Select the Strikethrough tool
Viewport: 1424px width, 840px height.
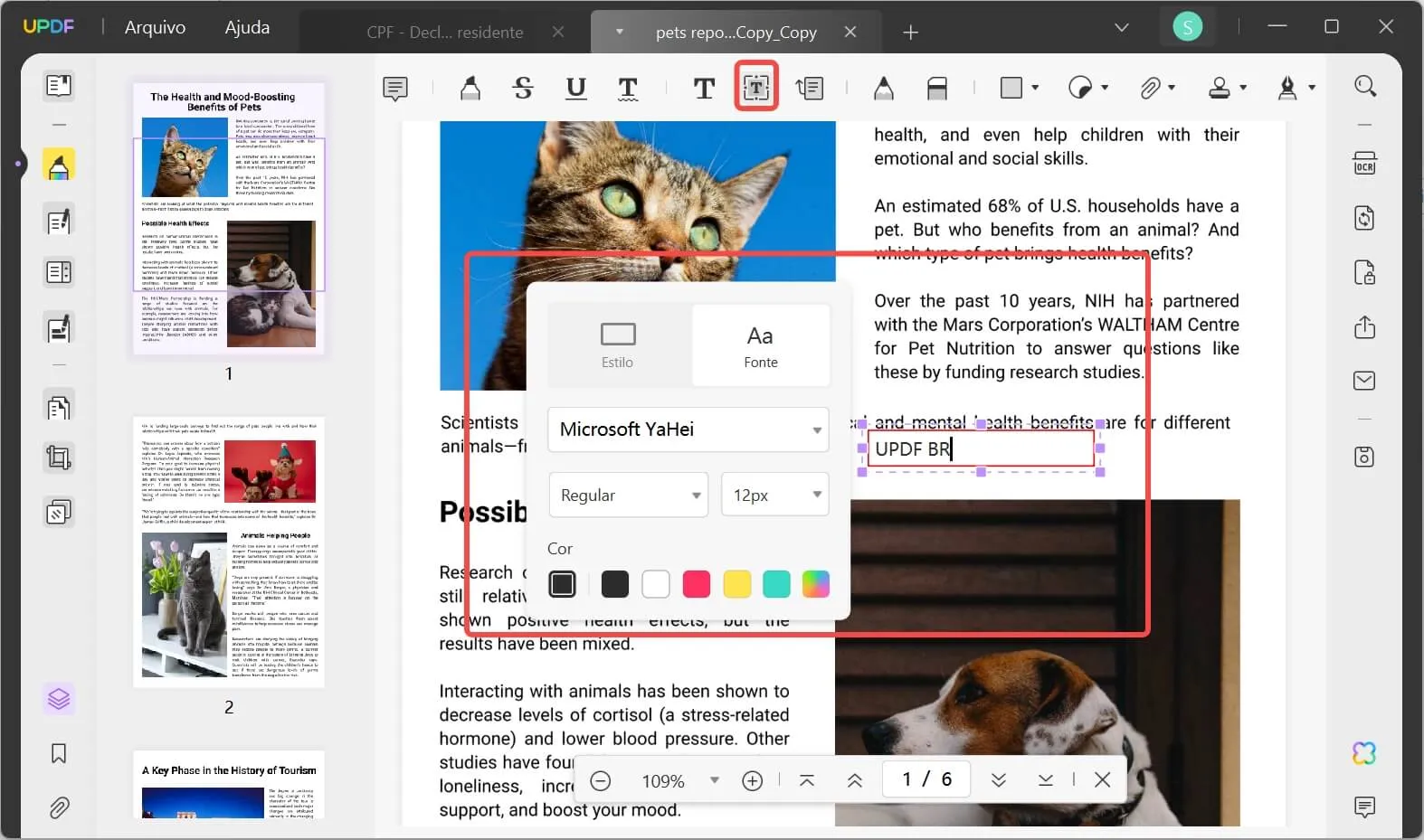coord(523,88)
